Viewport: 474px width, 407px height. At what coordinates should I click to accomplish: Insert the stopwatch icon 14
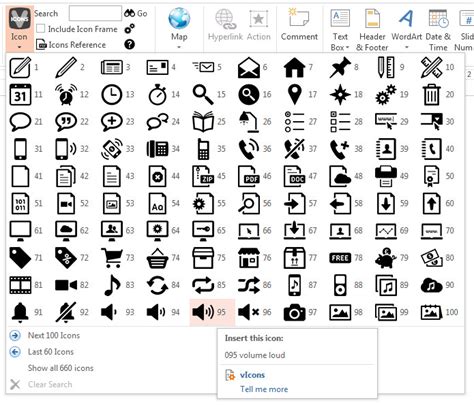point(157,95)
